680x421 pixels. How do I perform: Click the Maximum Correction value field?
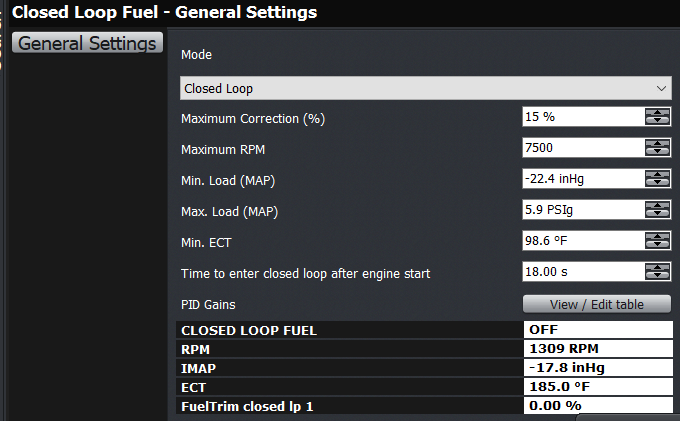(583, 117)
